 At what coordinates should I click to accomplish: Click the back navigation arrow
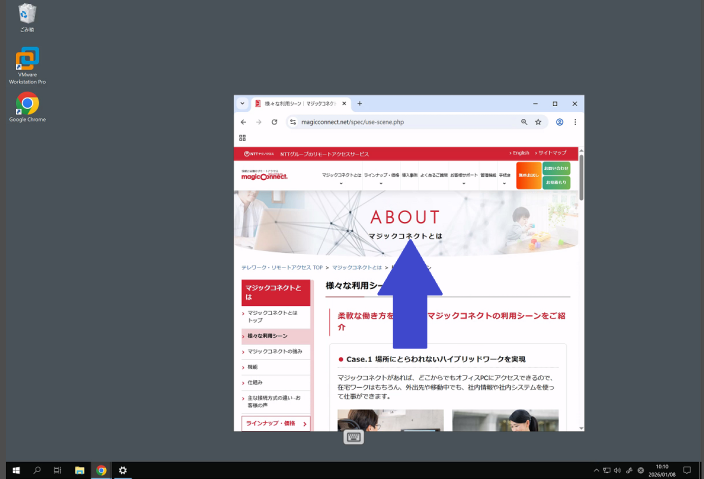(x=243, y=122)
